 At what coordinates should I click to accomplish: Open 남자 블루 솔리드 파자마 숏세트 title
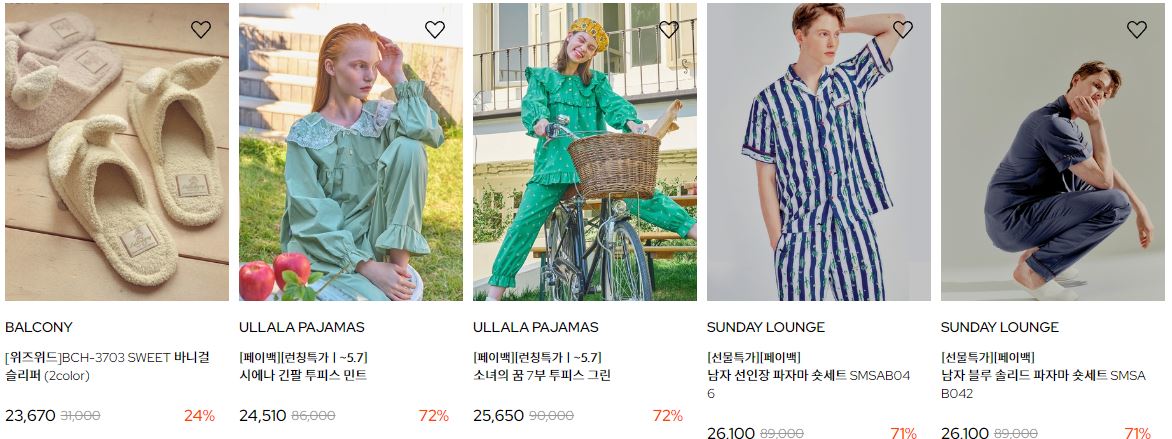click(1043, 384)
